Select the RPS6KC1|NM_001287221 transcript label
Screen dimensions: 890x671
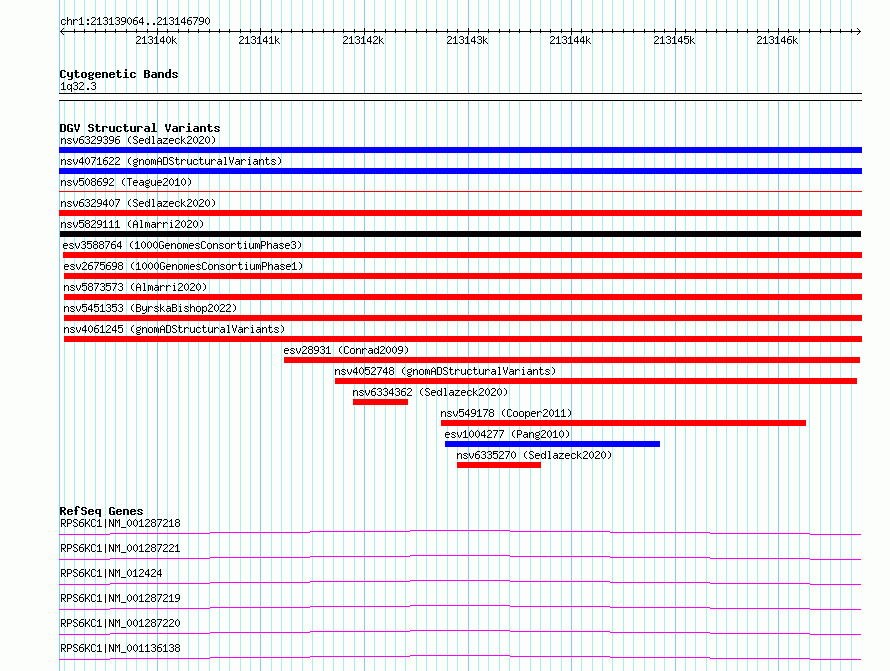click(x=120, y=548)
